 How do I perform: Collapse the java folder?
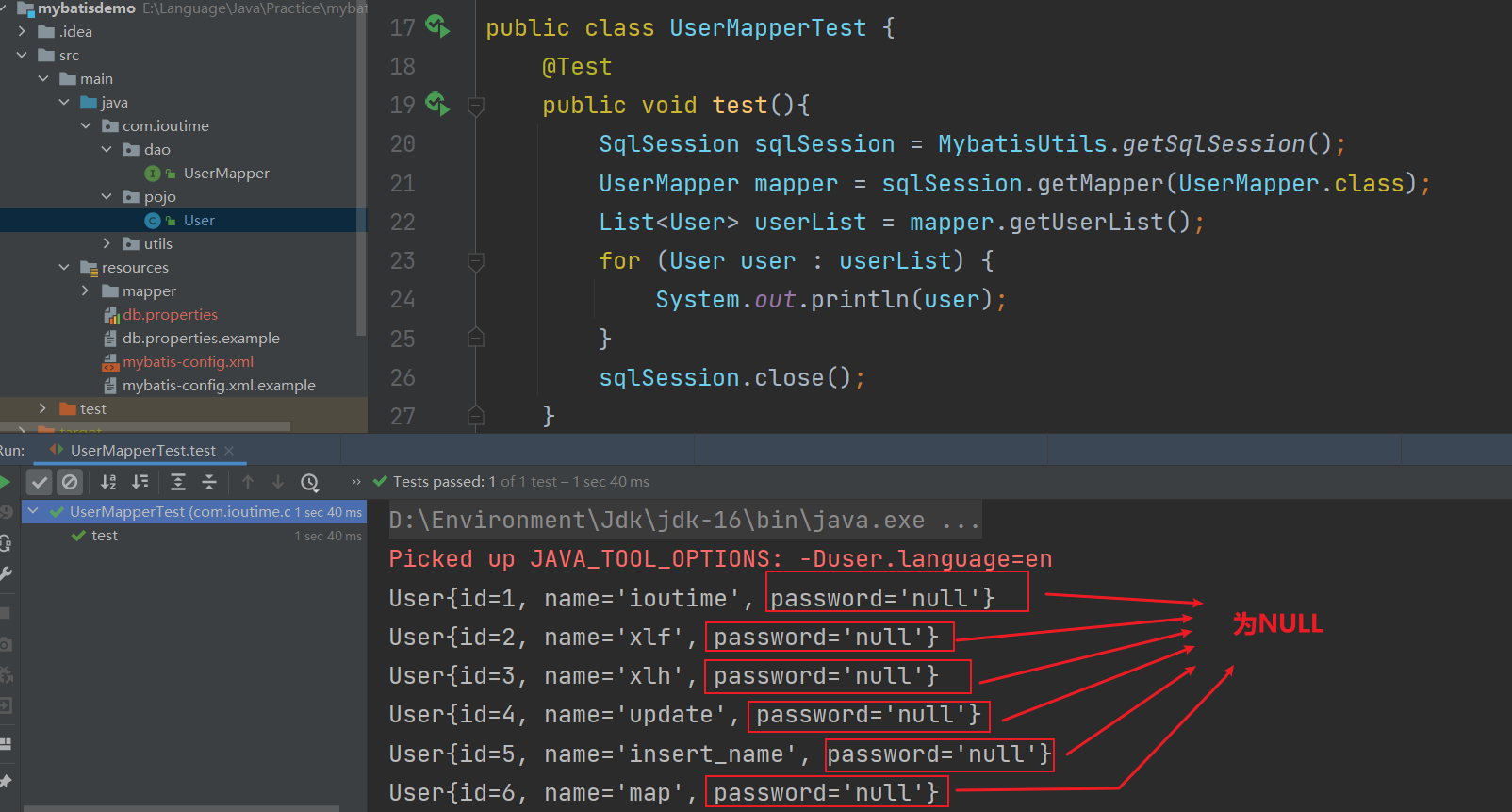click(64, 103)
